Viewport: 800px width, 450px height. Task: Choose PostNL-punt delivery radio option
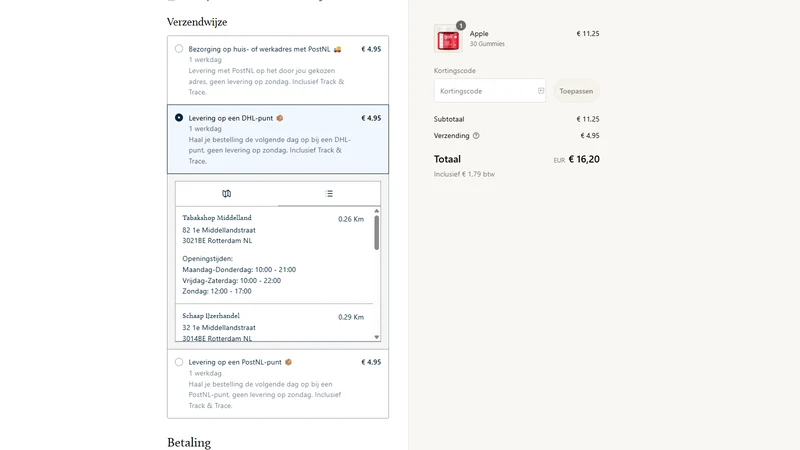pyautogui.click(x=179, y=362)
